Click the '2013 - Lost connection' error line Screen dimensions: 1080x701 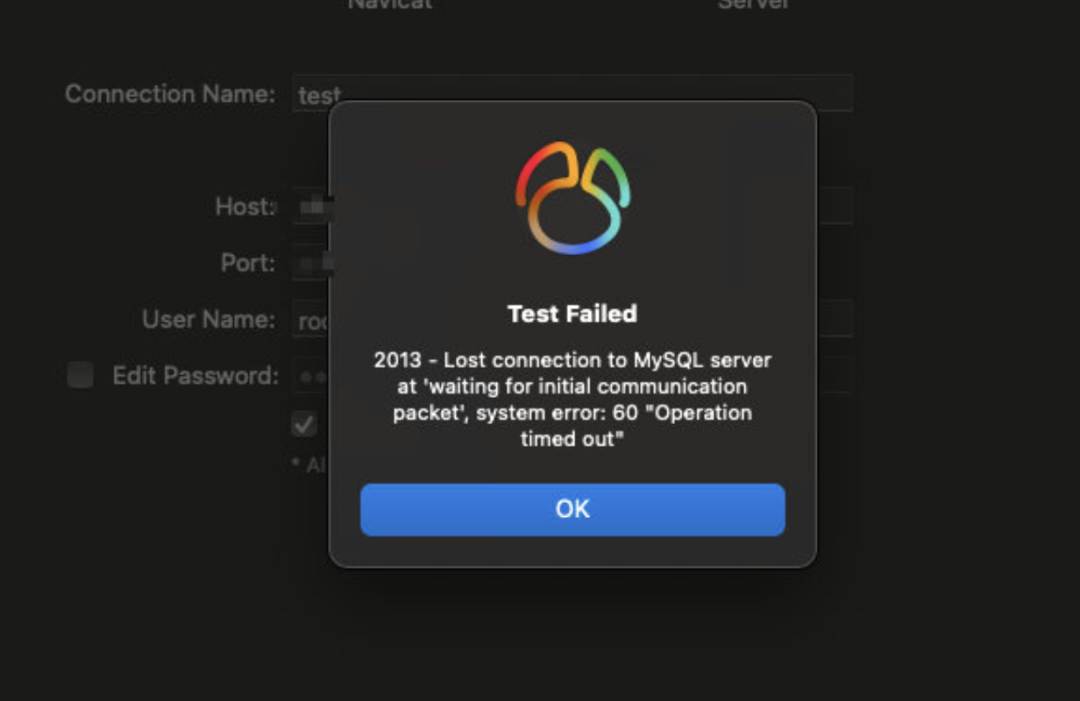pyautogui.click(x=572, y=360)
